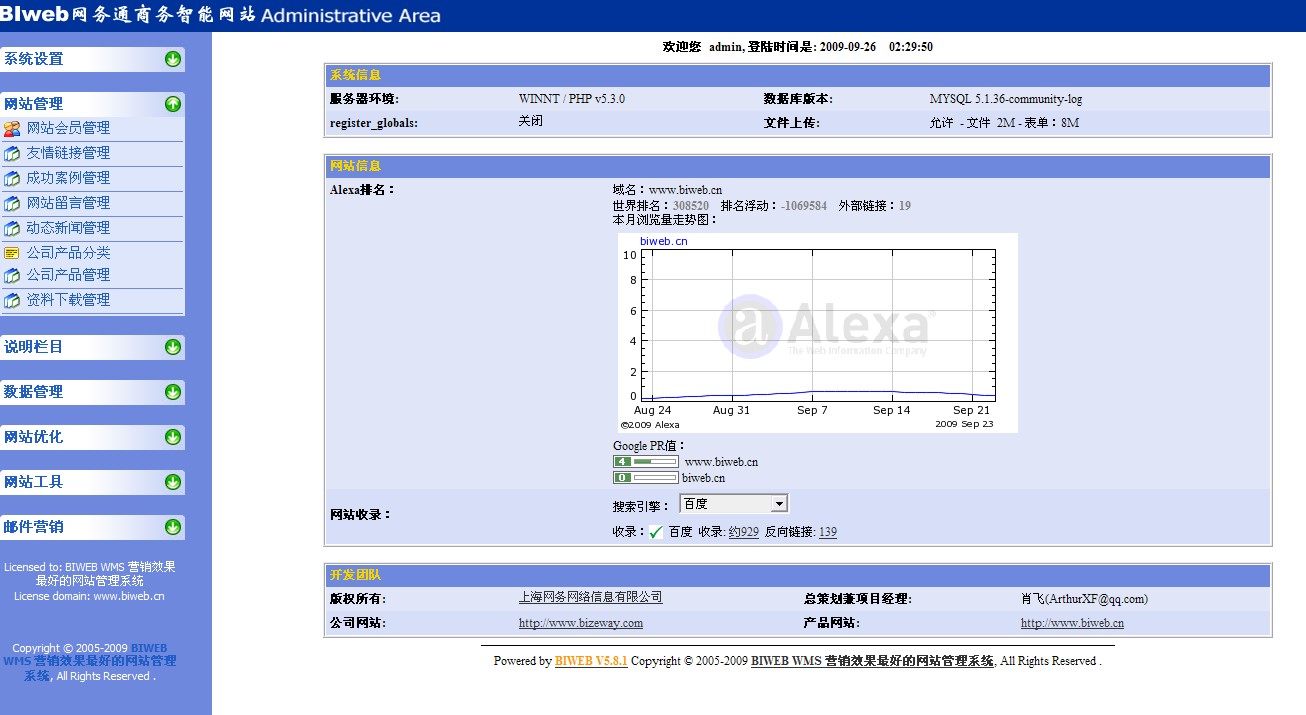Click the biweb.cn label above chart
Image resolution: width=1306 pixels, height=715 pixels.
[x=663, y=241]
